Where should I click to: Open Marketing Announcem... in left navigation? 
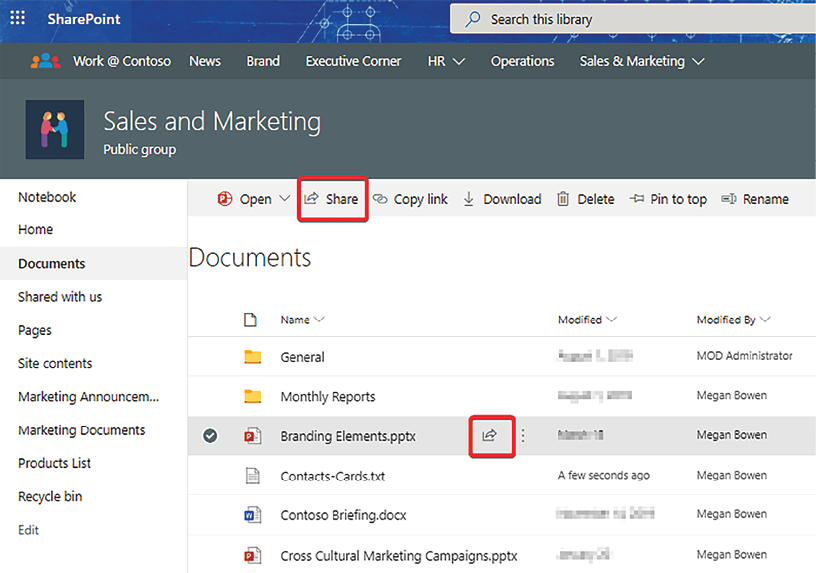[x=88, y=397]
